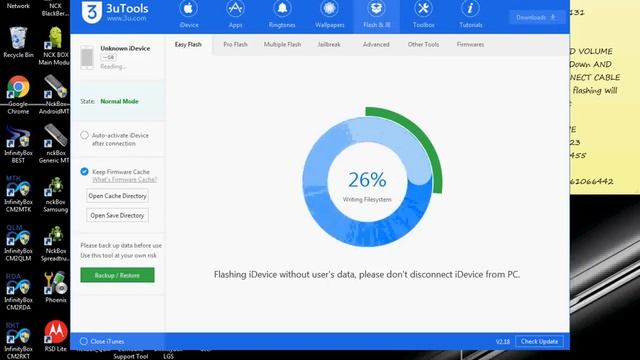Click the 3uTools logo
This screenshot has width=640, height=360.
click(115, 12)
